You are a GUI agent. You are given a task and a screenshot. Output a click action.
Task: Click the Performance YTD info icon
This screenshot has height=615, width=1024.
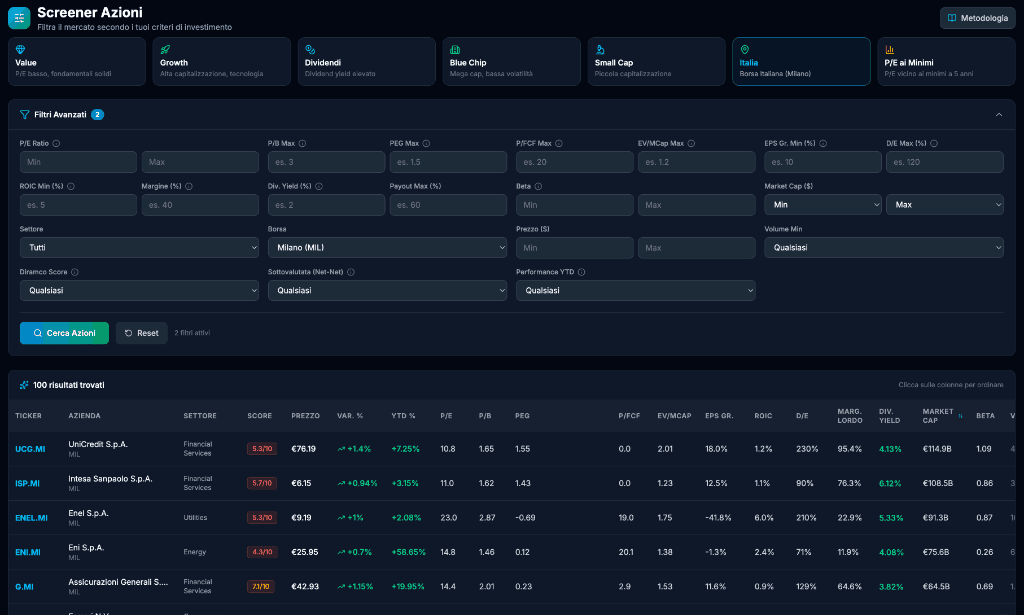point(582,272)
